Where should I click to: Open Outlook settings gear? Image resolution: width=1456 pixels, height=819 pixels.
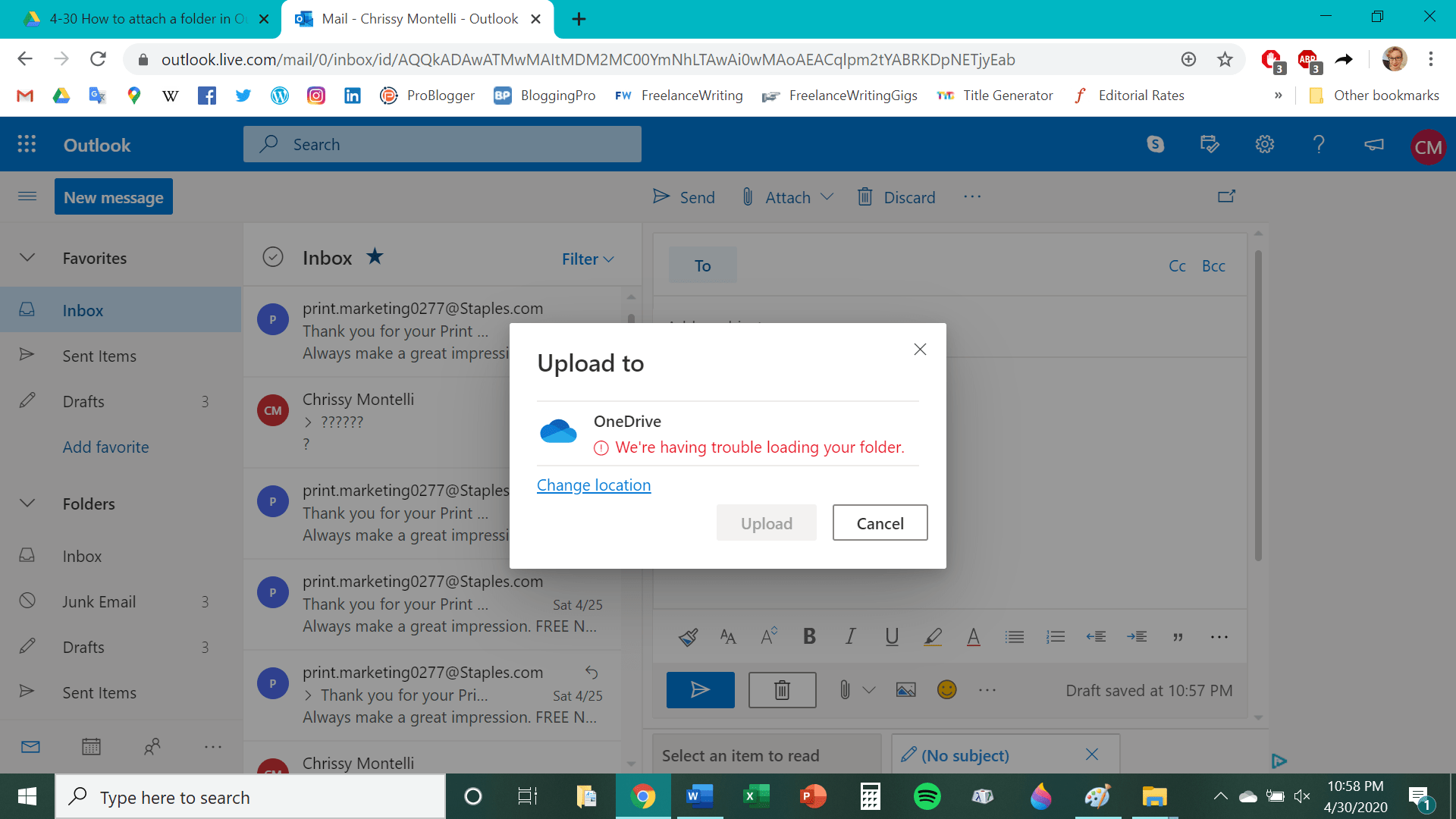pyautogui.click(x=1264, y=144)
